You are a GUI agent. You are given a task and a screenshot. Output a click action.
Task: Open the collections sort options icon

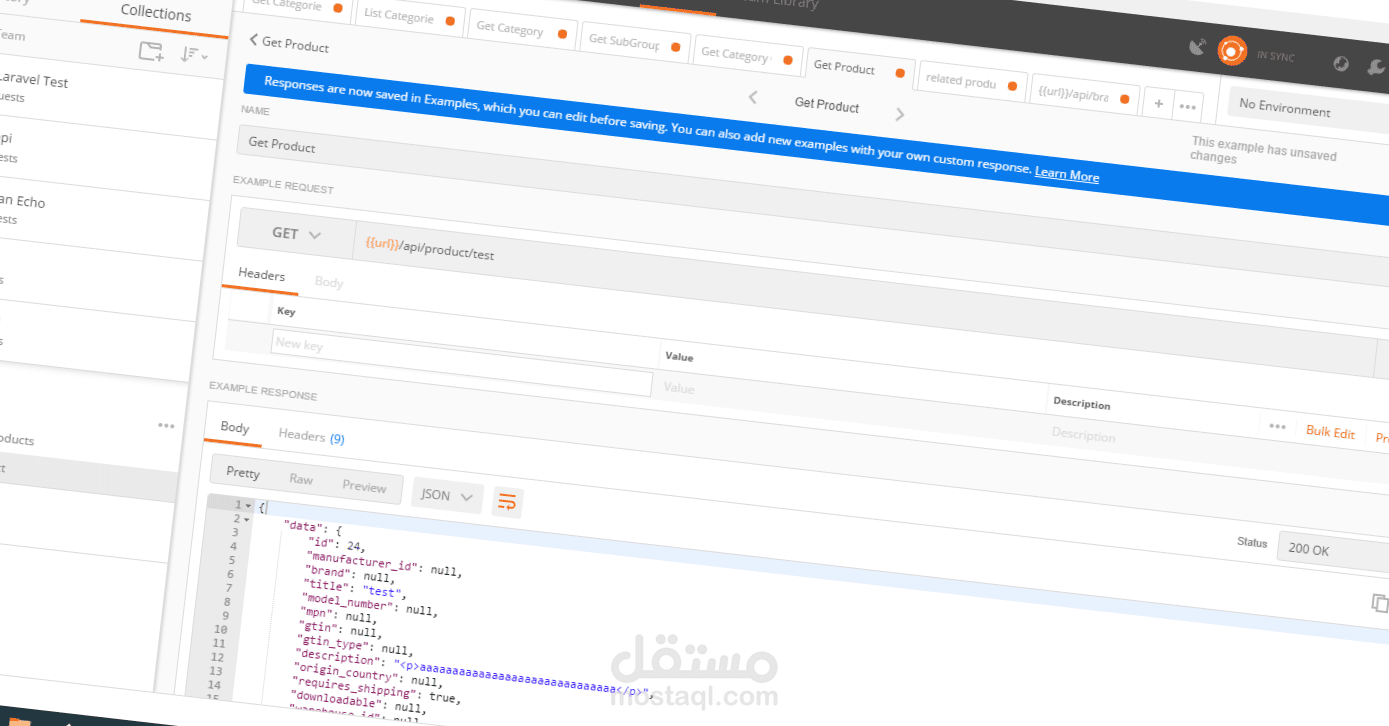193,55
